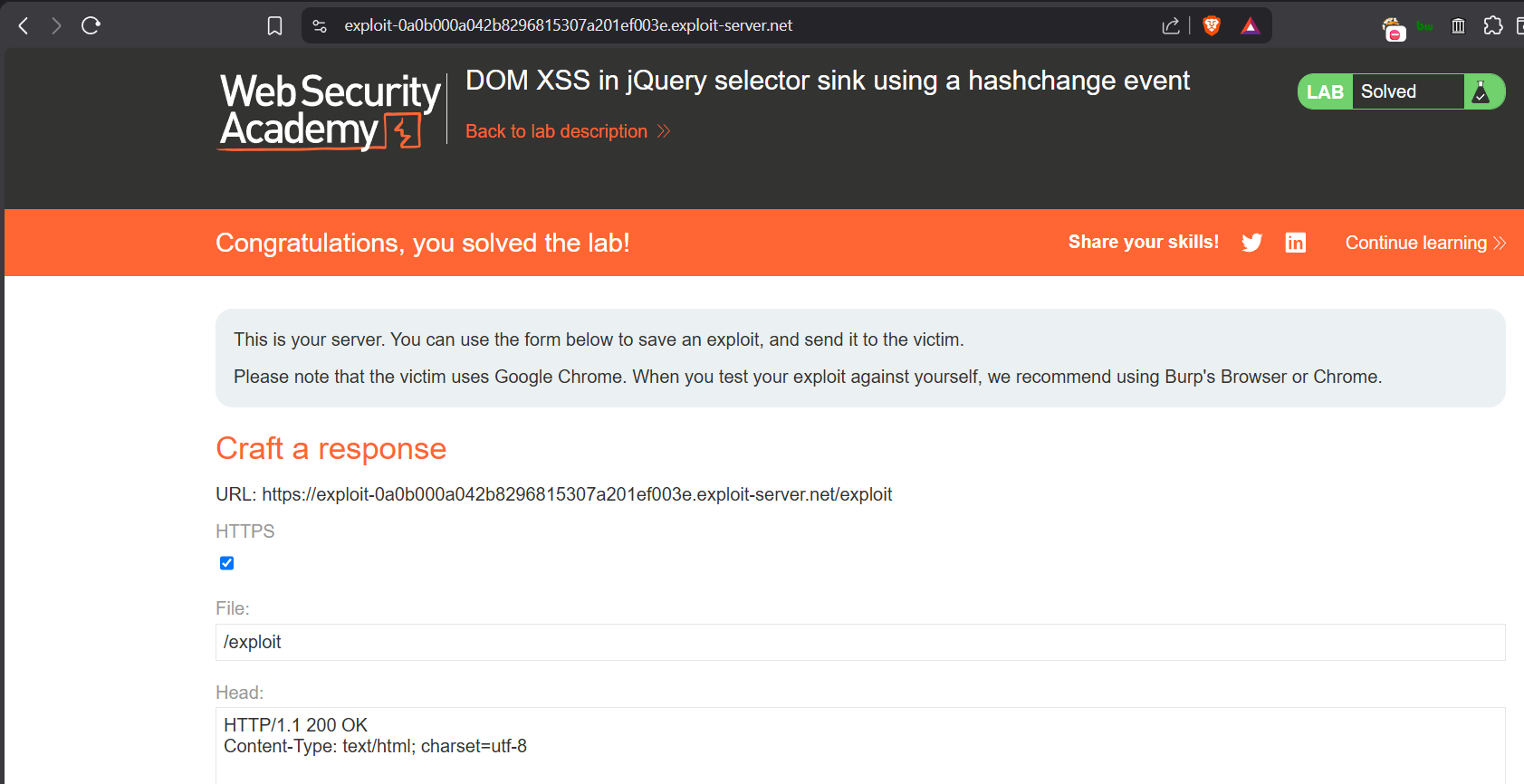The image size is (1524, 784).
Task: Open Brave Shields lion icon
Action: click(x=1212, y=26)
